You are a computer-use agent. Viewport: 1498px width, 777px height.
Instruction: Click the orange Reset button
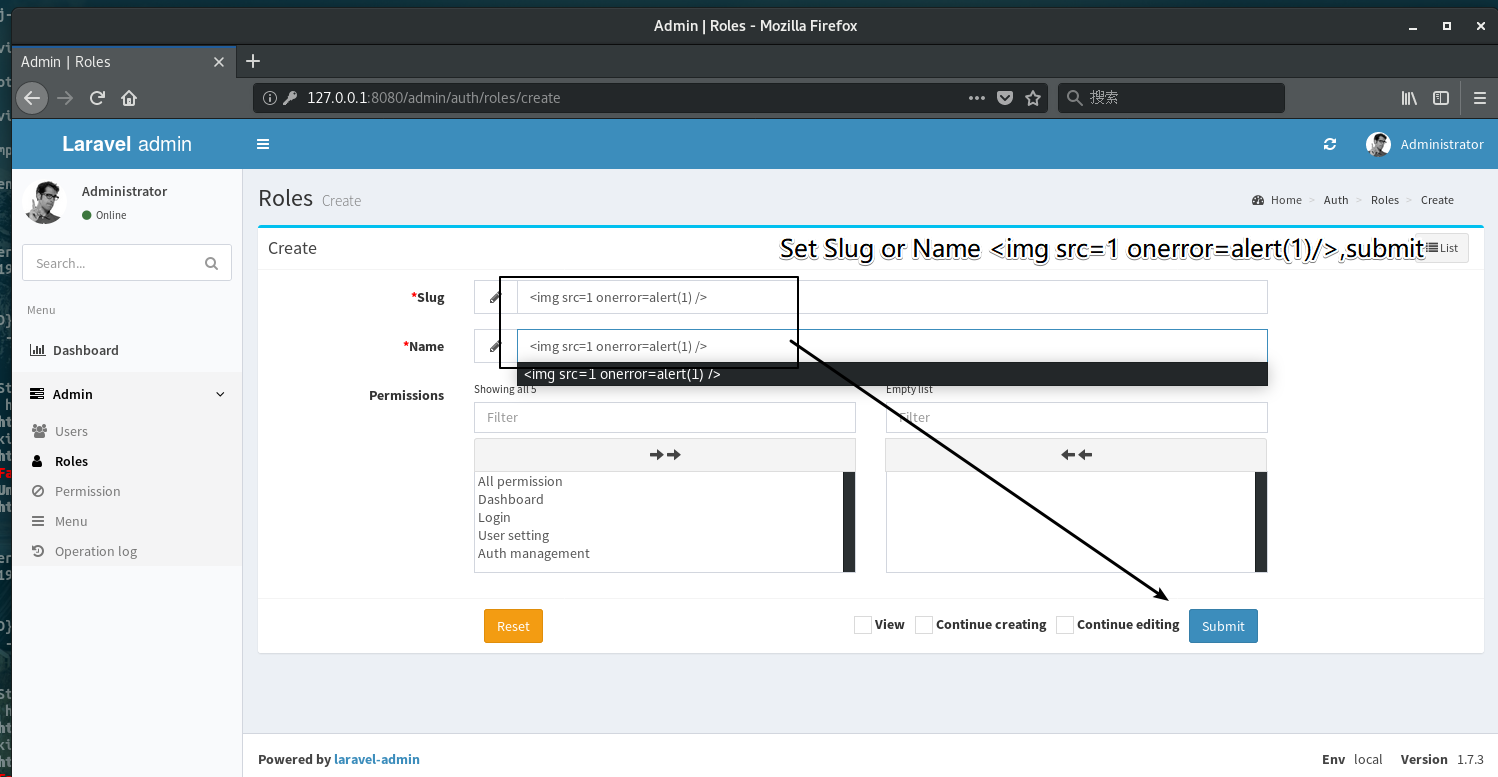[513, 626]
